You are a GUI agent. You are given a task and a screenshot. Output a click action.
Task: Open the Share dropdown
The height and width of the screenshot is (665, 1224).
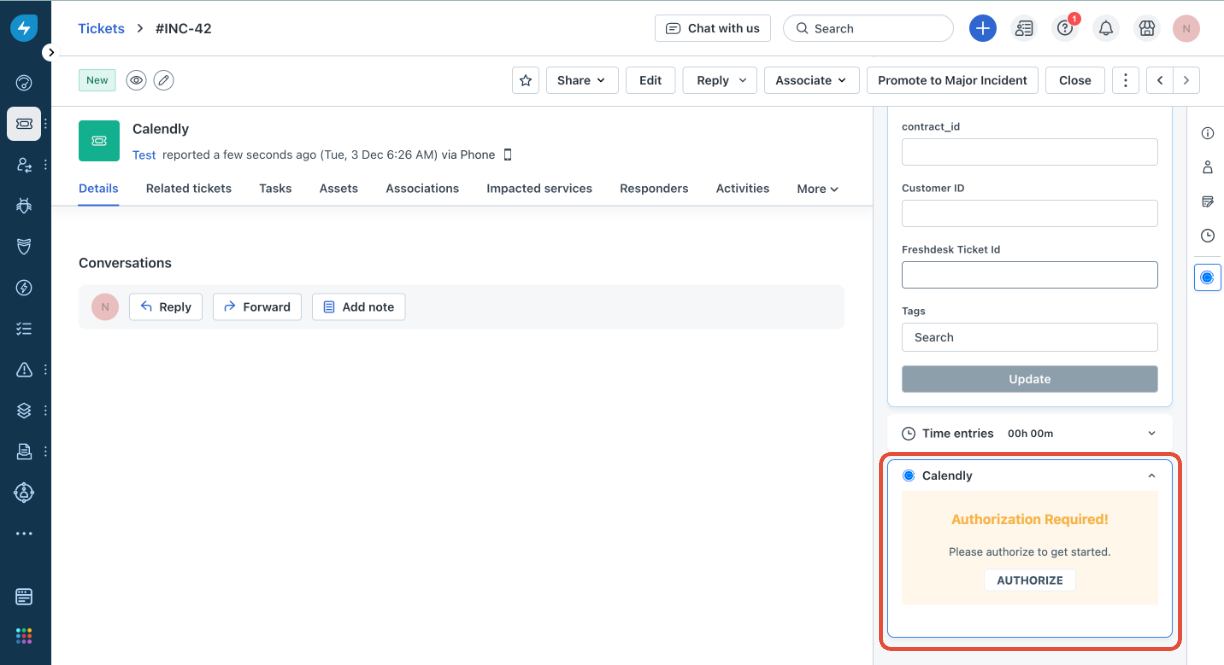(x=582, y=80)
